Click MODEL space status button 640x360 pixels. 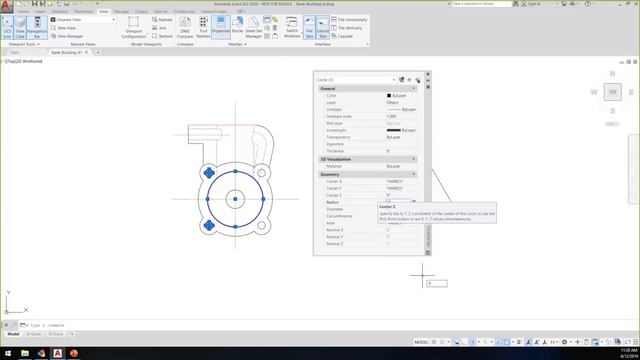[x=421, y=342]
